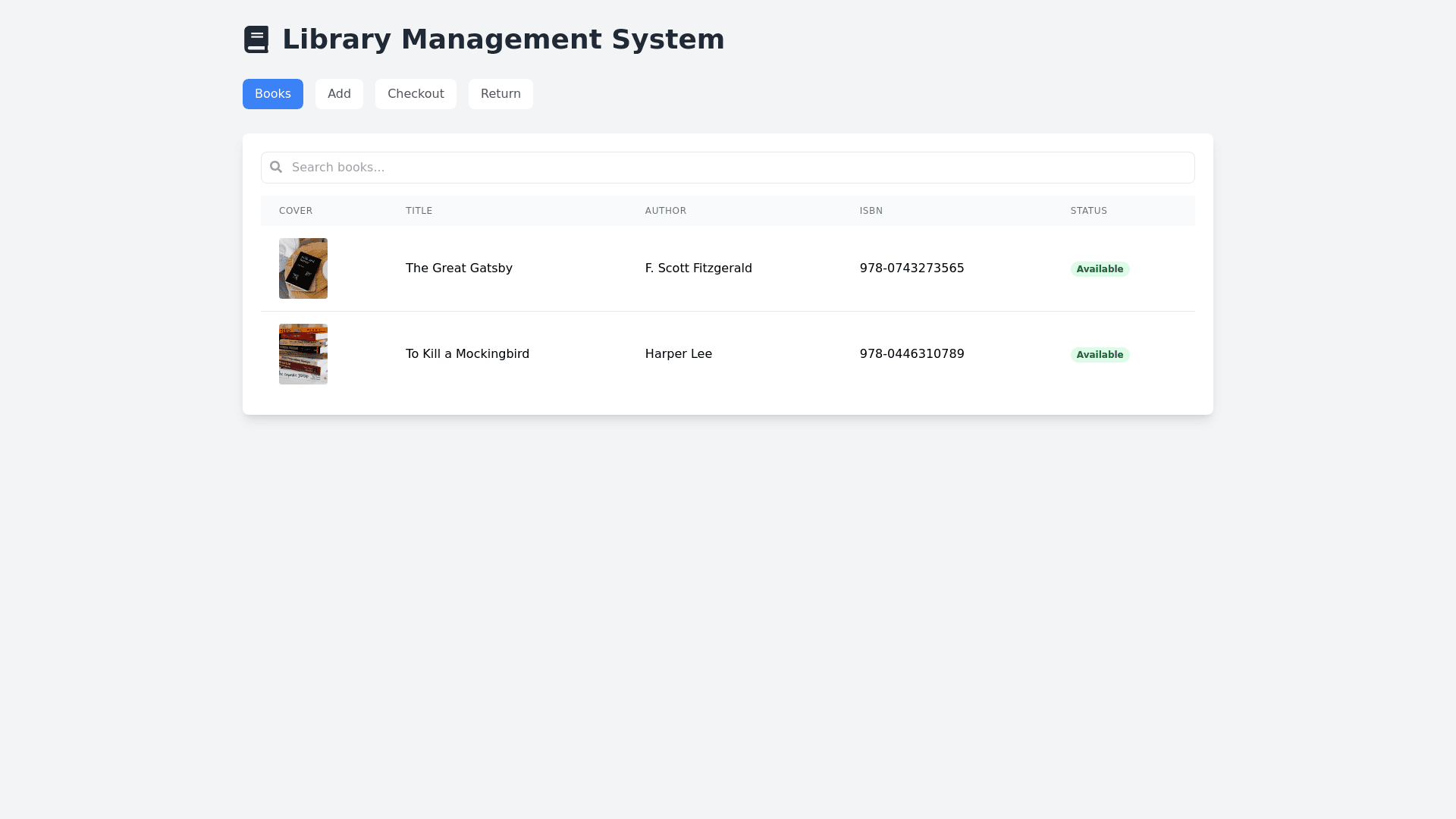Click author Harper Lee

678,354
